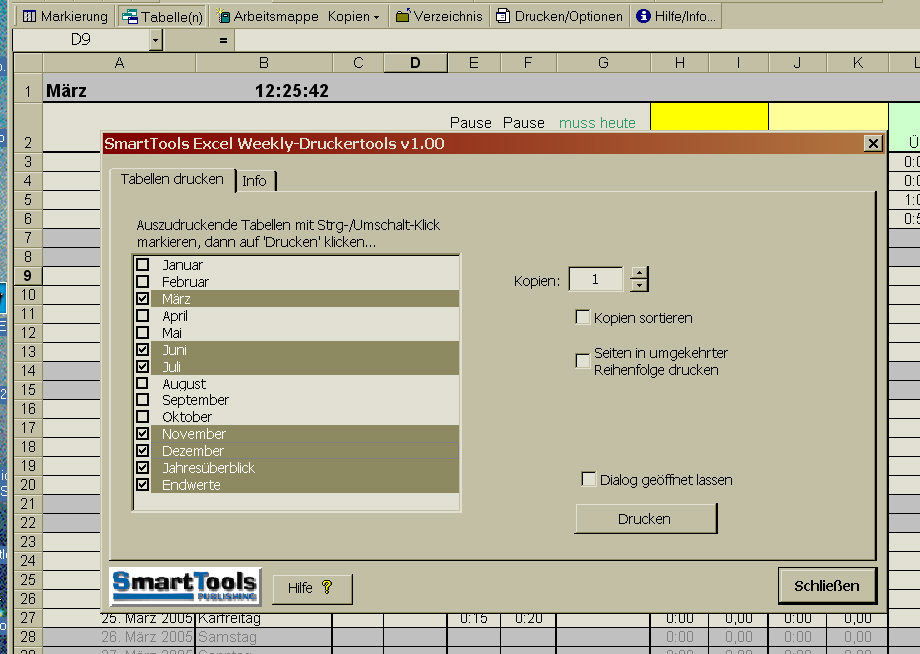
Task: Uncheck the Juli checkbox
Action: click(x=143, y=367)
